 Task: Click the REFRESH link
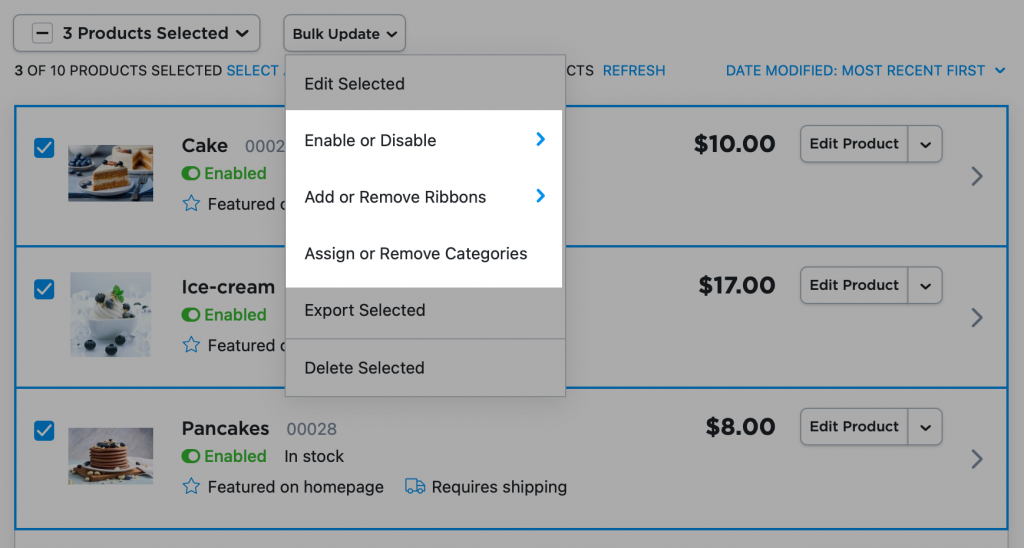coord(633,71)
